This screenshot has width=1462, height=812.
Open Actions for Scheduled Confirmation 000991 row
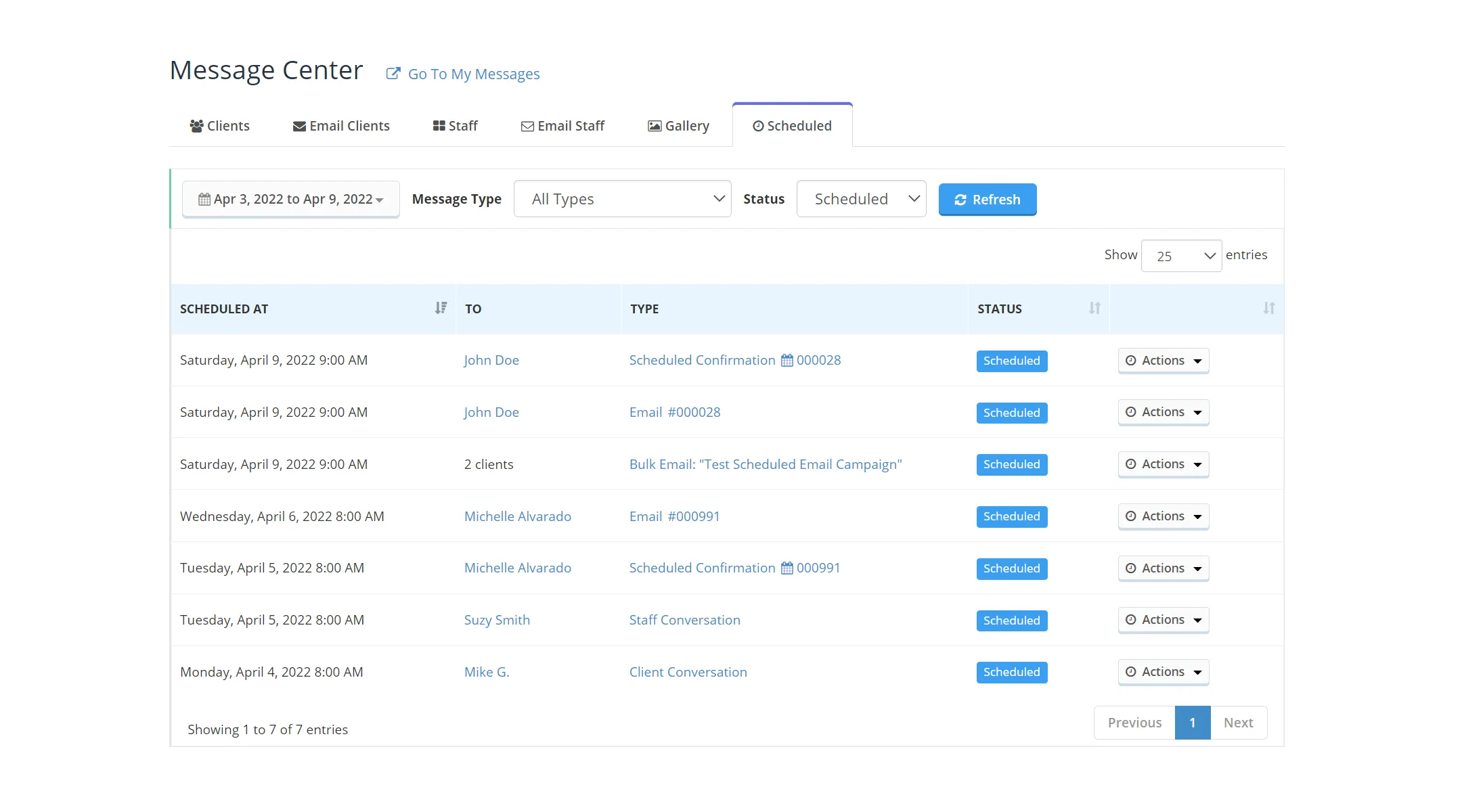1164,568
